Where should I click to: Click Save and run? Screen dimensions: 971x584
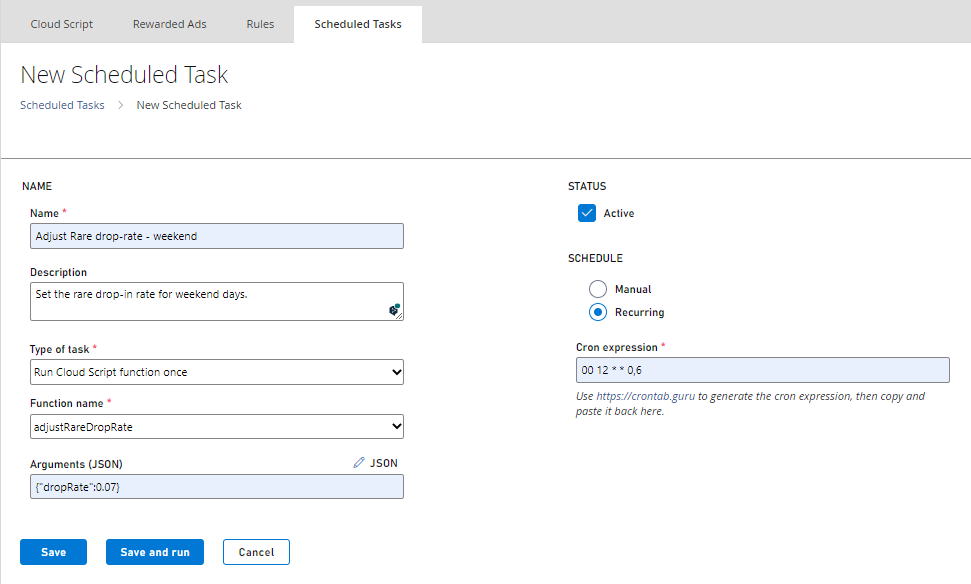pos(154,551)
